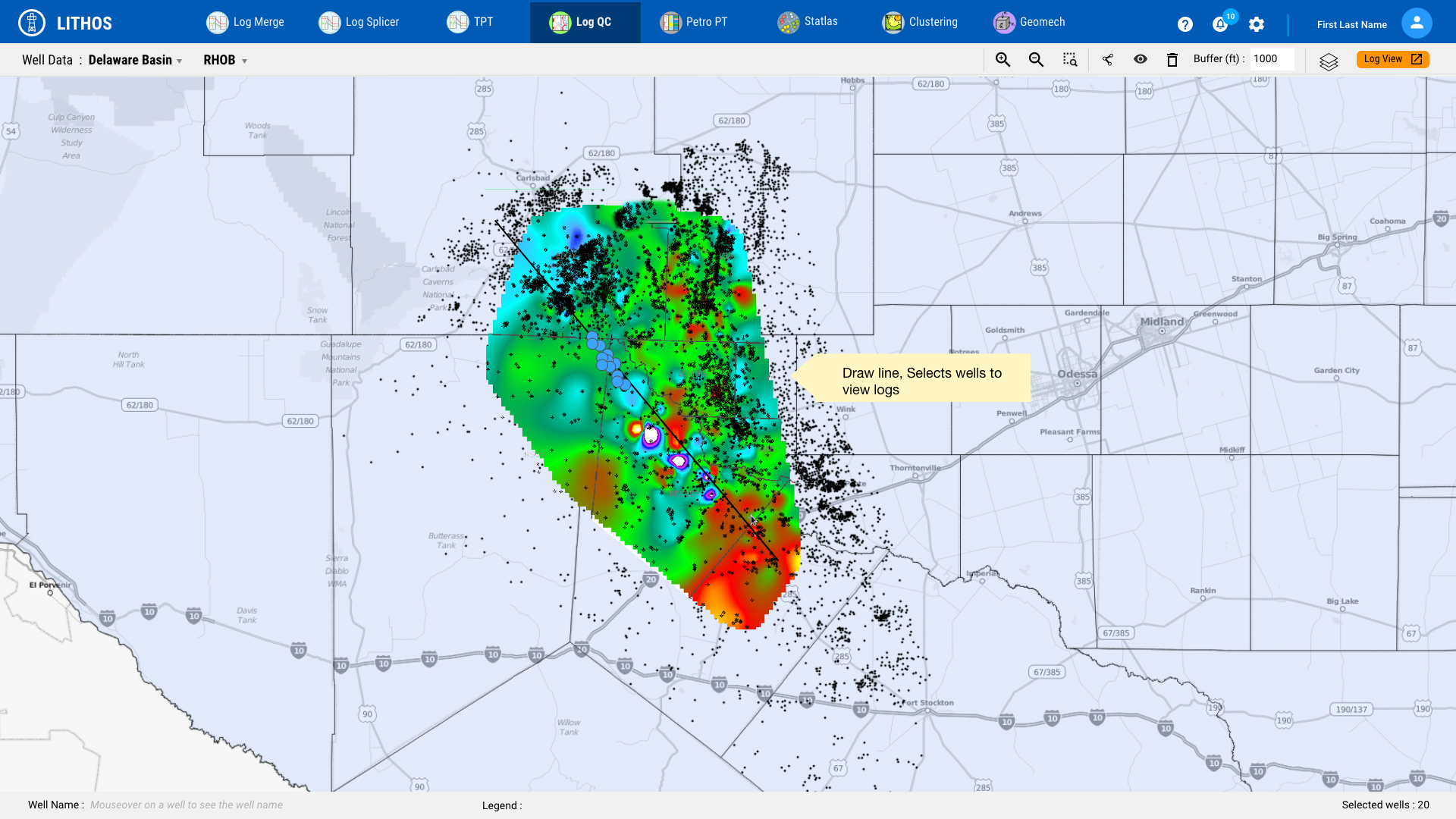This screenshot has width=1456, height=819.
Task: Switch to the Petro PT tab
Action: (x=693, y=22)
